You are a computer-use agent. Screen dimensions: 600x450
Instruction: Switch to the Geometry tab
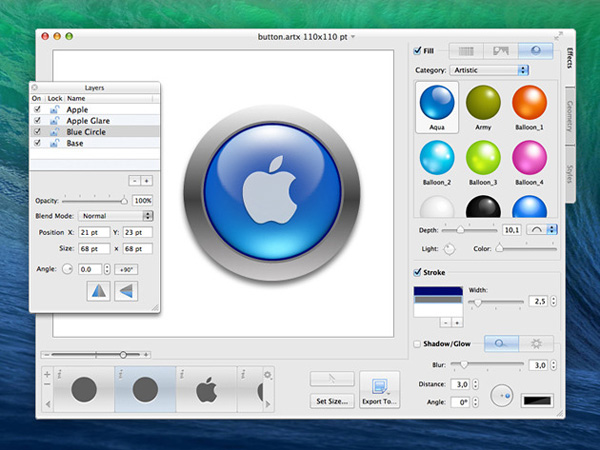pyautogui.click(x=569, y=116)
